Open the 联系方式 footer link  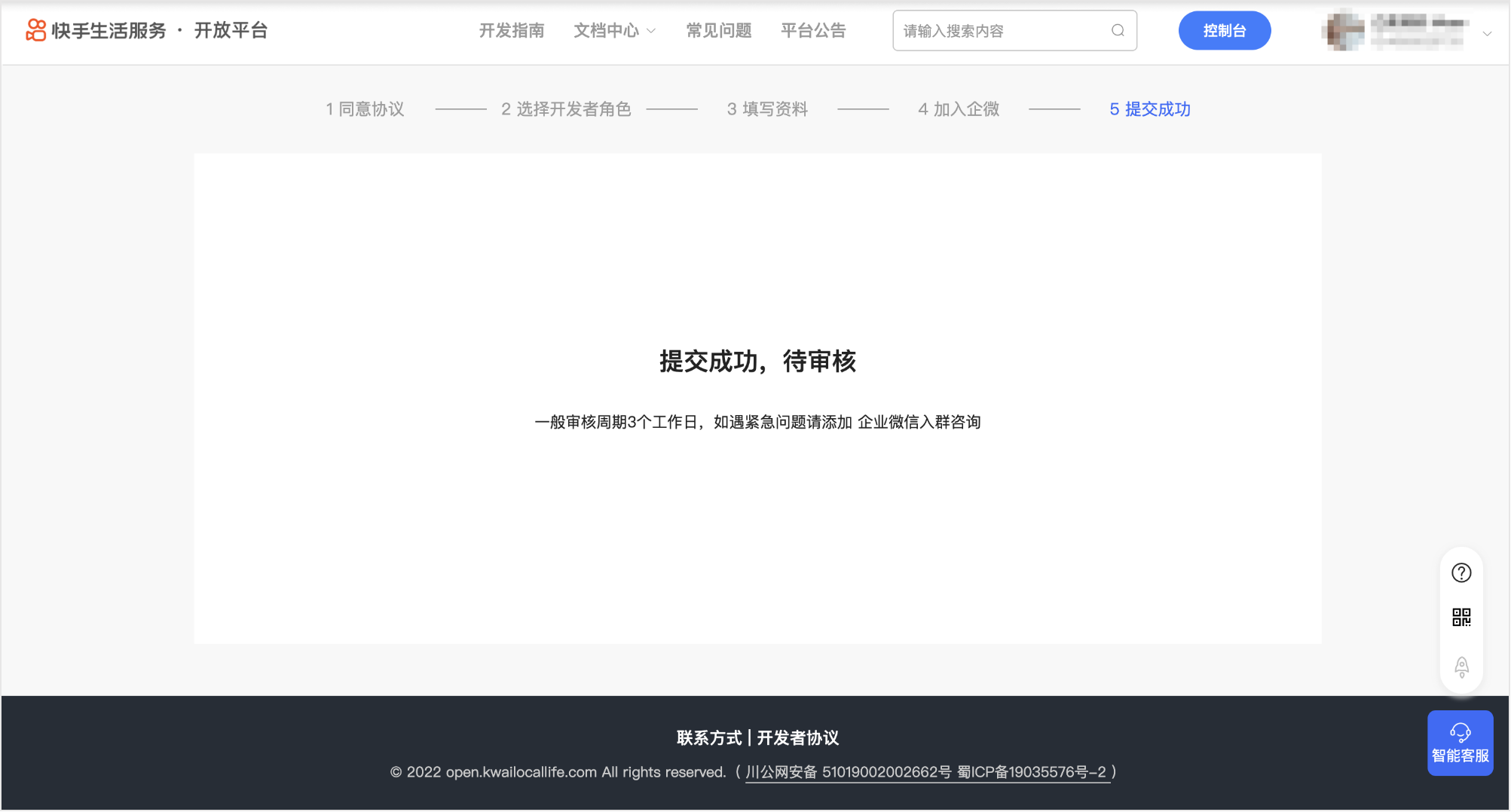coord(708,737)
